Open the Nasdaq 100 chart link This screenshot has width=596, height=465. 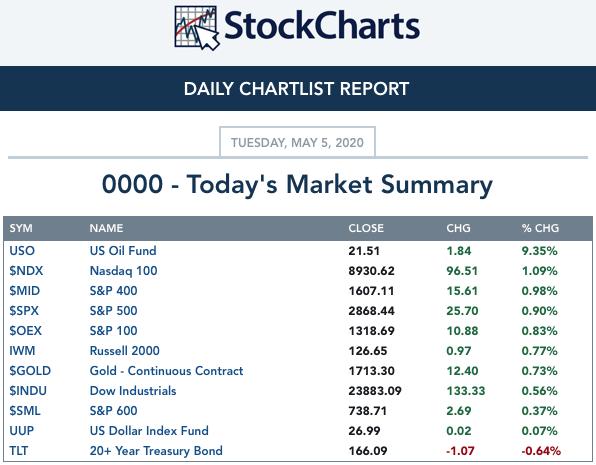pyautogui.click(x=123, y=271)
